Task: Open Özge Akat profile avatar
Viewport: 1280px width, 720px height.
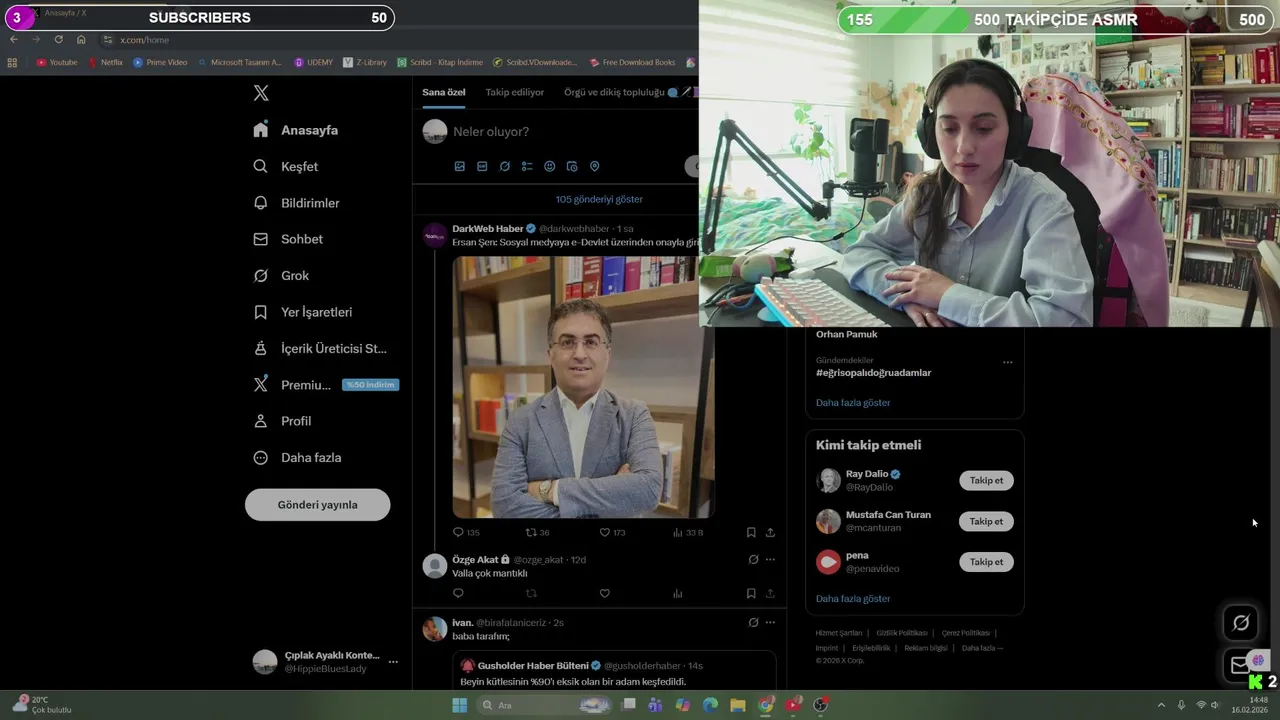Action: 435,566
